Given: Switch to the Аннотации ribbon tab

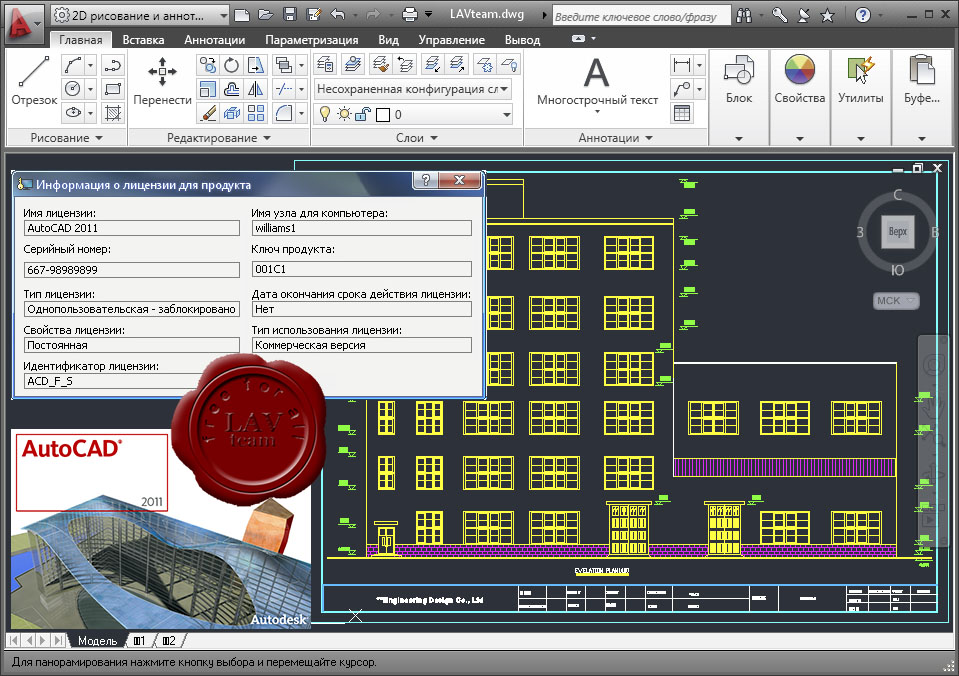Looking at the screenshot, I should (x=215, y=40).
